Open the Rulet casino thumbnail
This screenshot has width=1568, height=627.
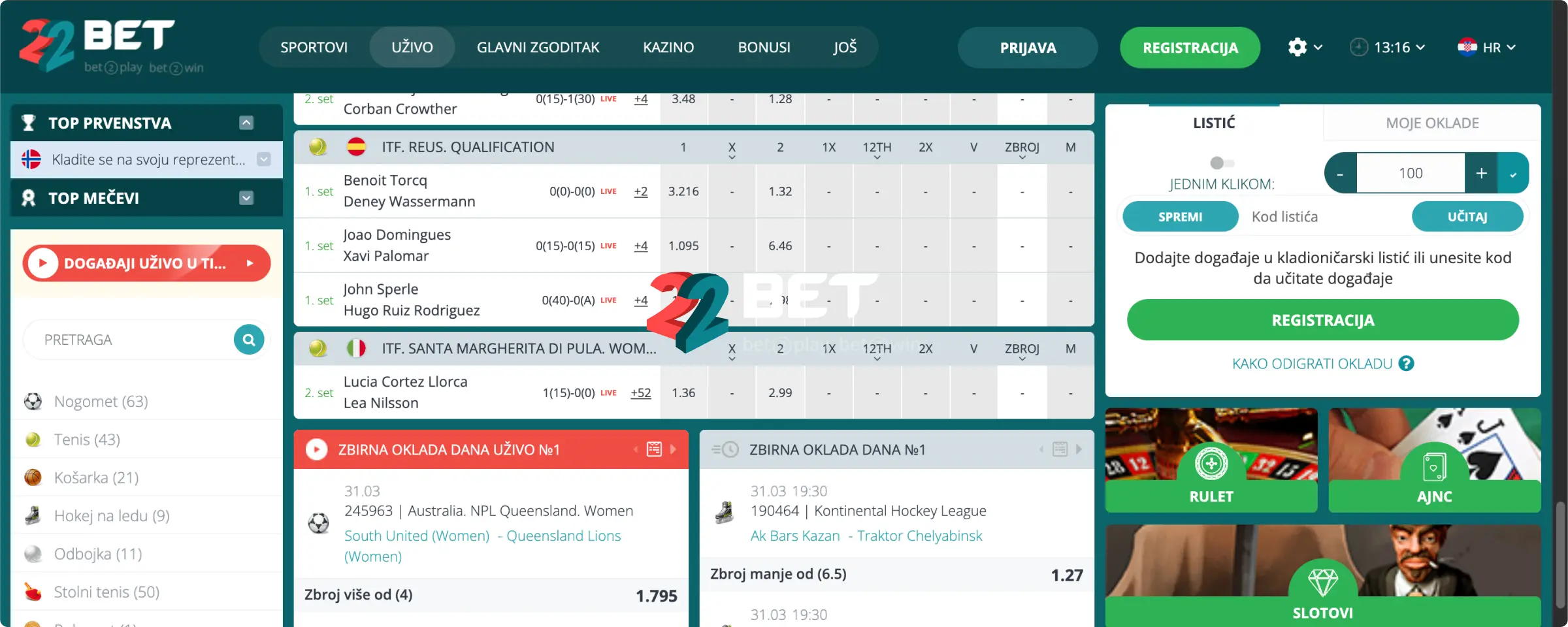coord(1211,460)
